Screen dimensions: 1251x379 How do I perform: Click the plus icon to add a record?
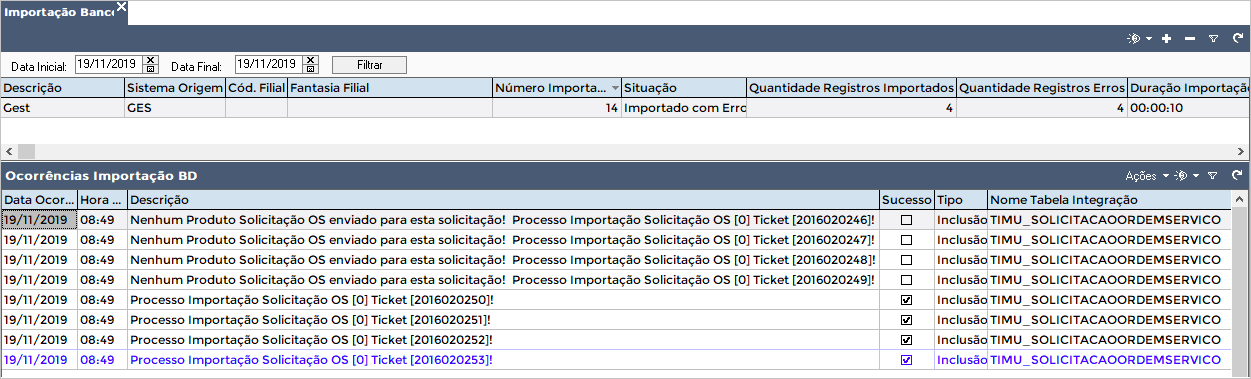(1166, 38)
